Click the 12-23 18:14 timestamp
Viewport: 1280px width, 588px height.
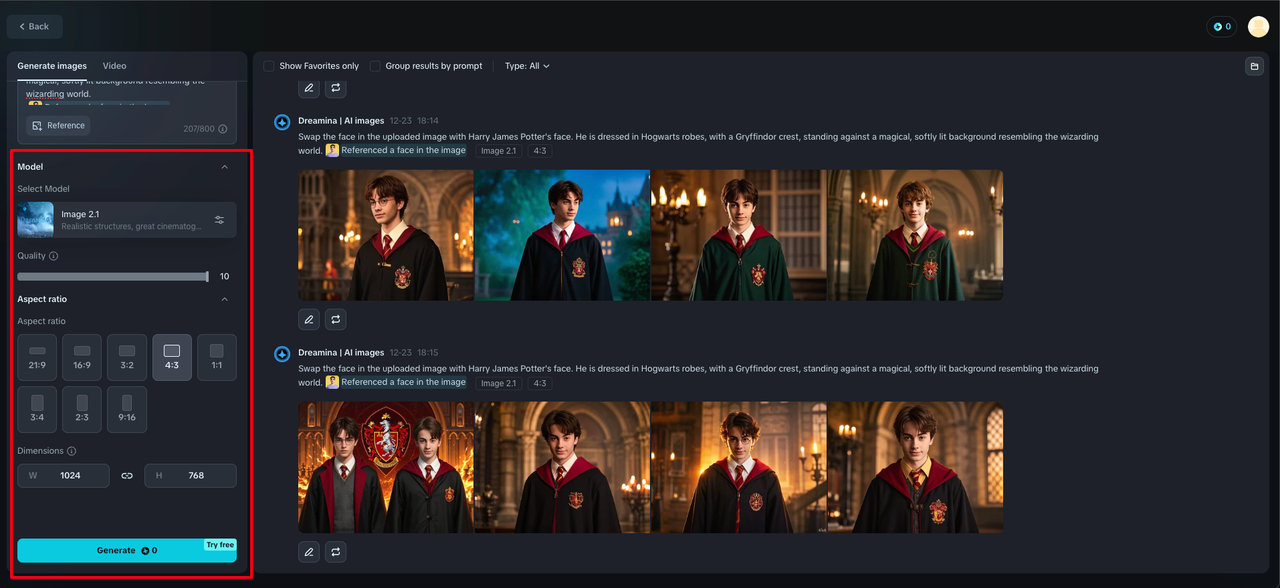coord(414,121)
